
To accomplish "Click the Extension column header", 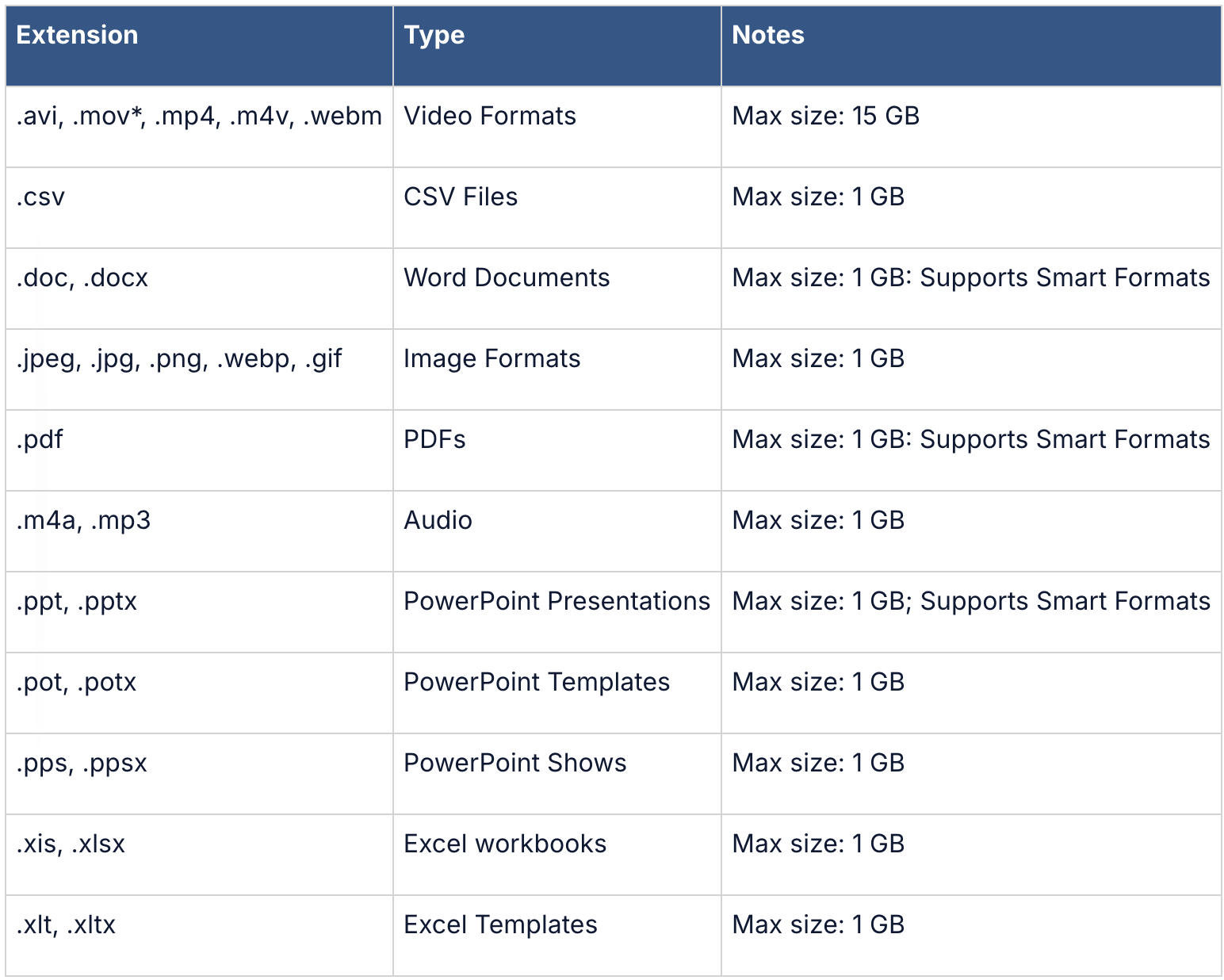I will point(77,36).
